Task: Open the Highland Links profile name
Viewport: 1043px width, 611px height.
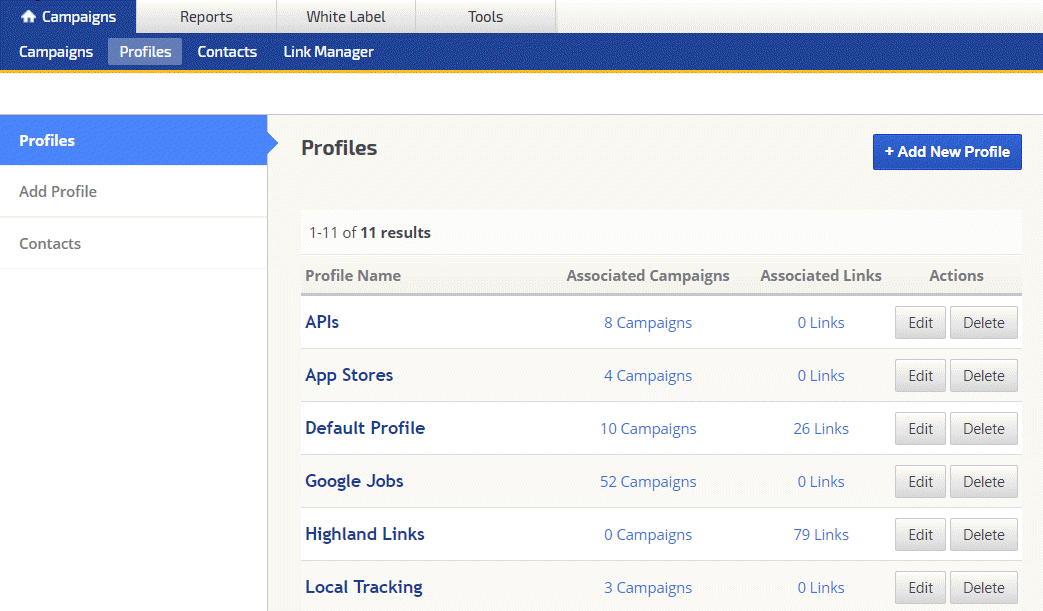Action: tap(365, 534)
